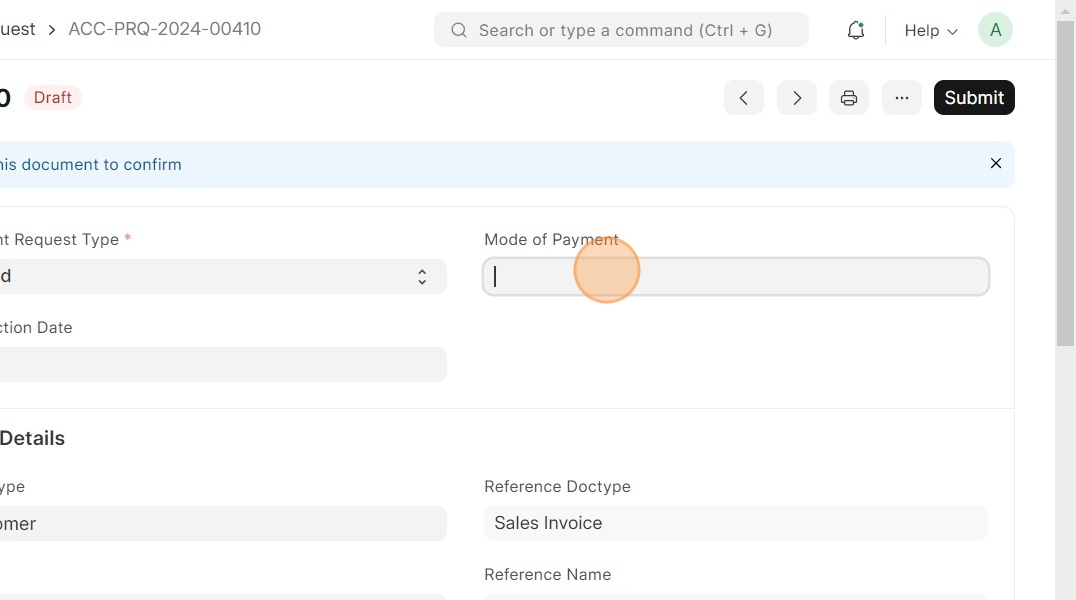Dismiss the blue confirmation banner

[x=995, y=163]
